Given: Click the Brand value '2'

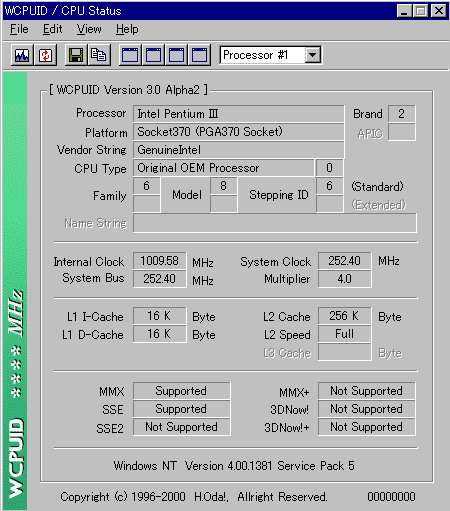Looking at the screenshot, I should (x=402, y=114).
